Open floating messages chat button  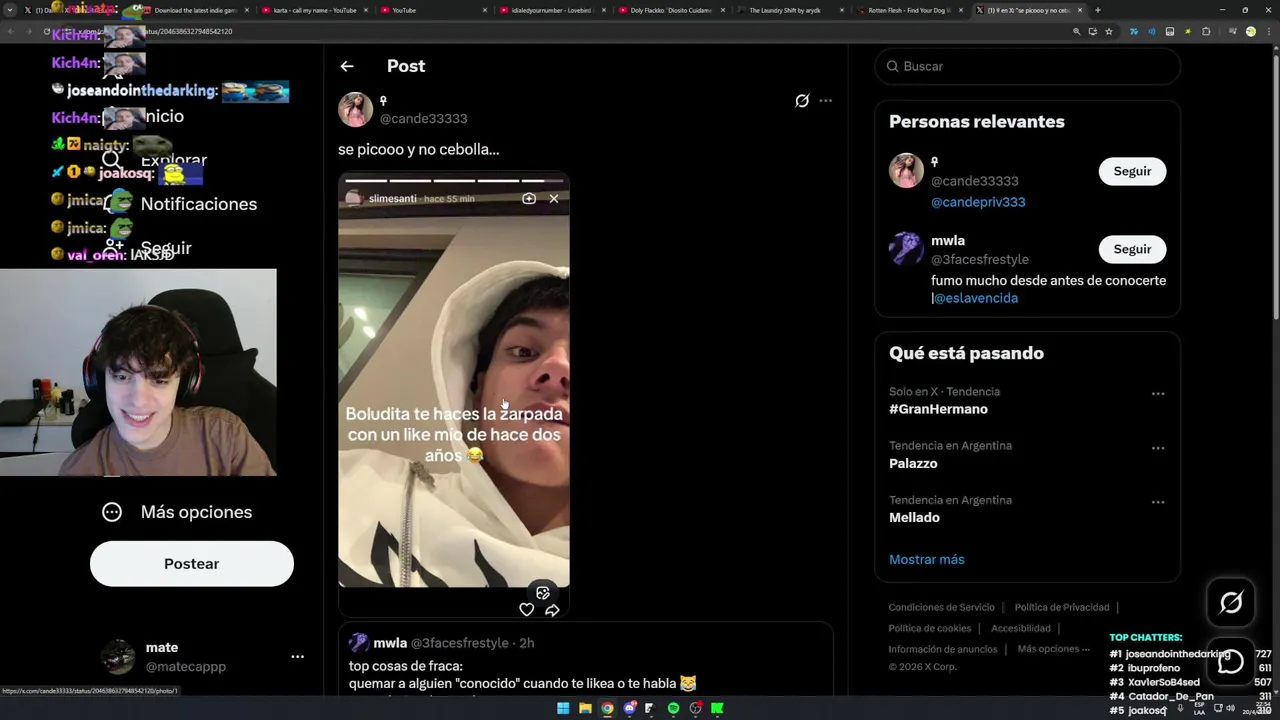click(1231, 661)
